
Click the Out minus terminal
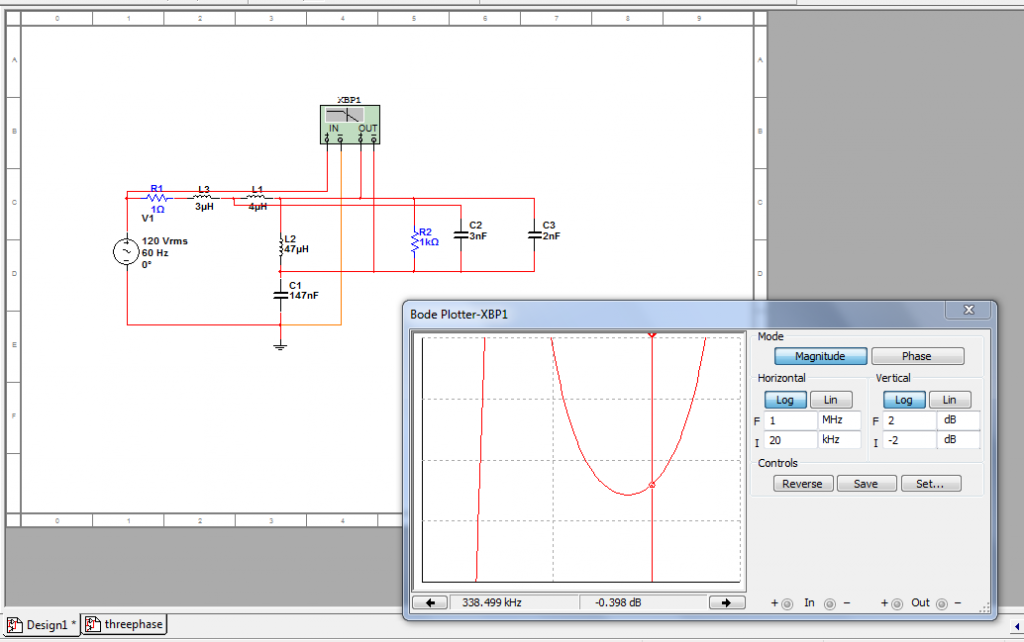click(x=941, y=603)
